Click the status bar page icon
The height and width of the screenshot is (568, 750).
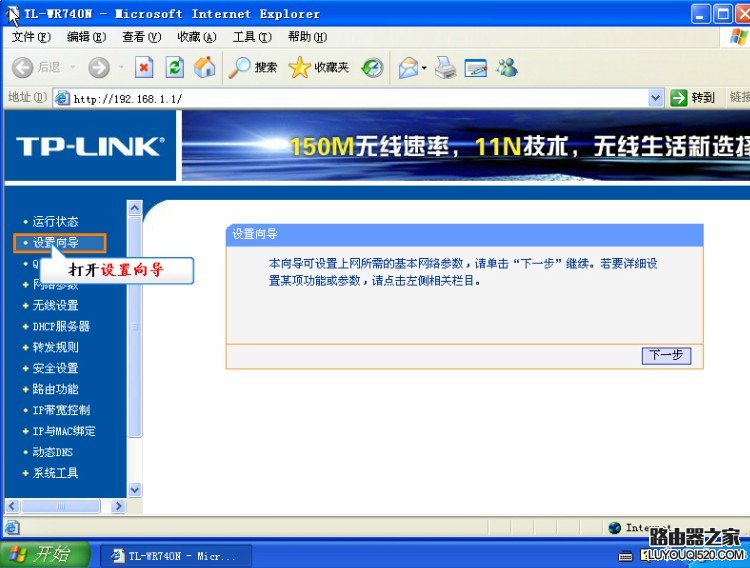click(12, 527)
